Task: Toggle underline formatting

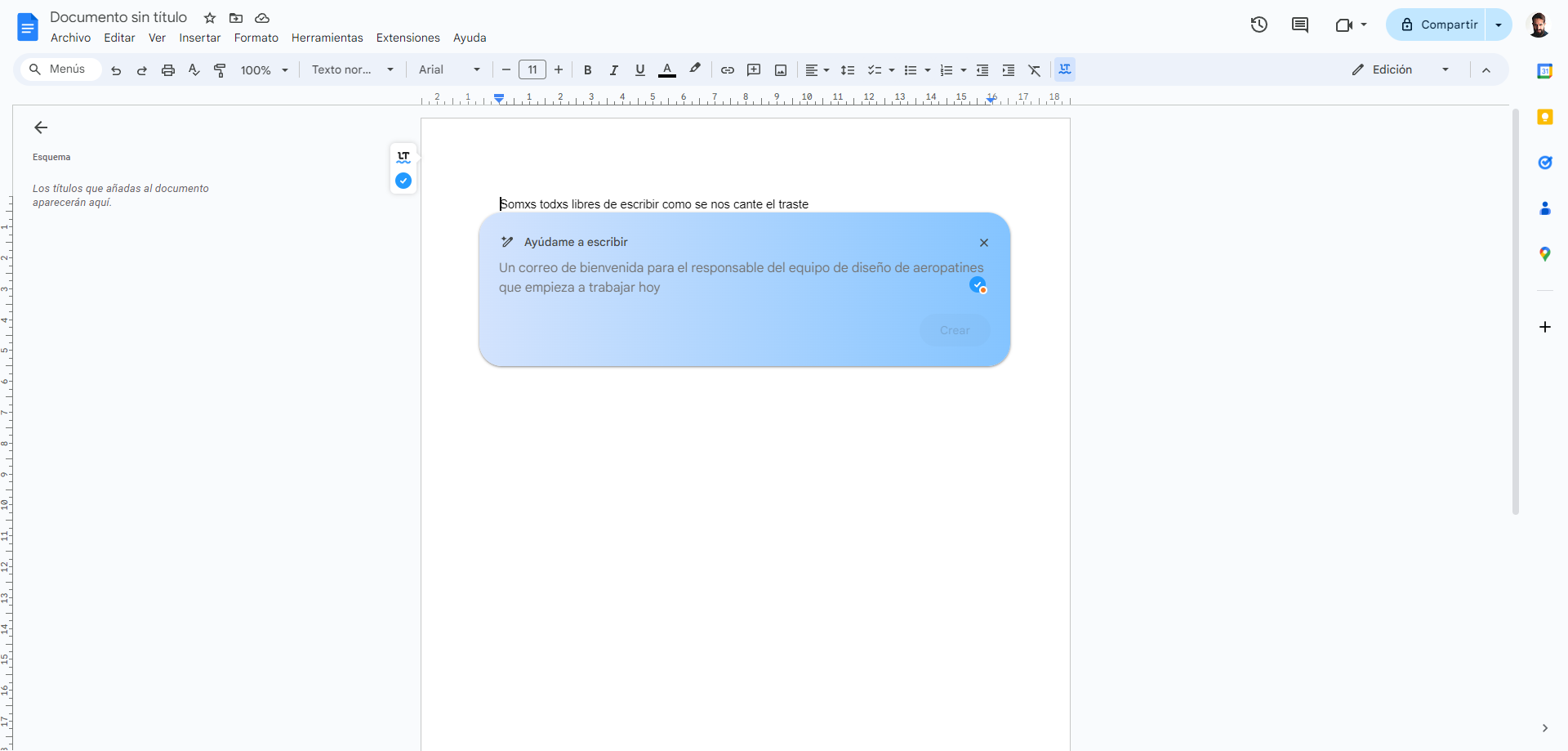Action: point(639,70)
